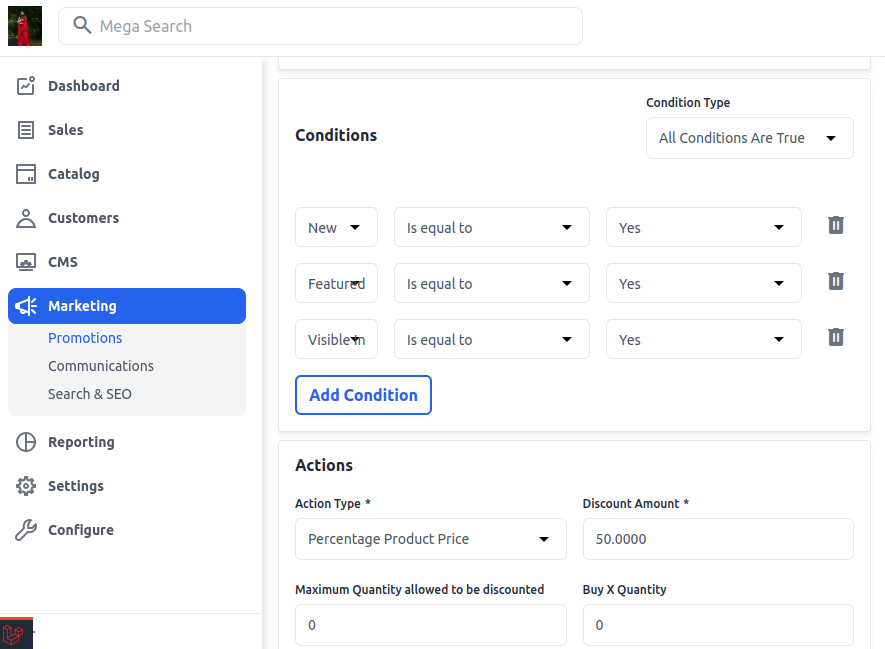Open the Featured attribute dropdown
The image size is (885, 649).
(x=336, y=283)
